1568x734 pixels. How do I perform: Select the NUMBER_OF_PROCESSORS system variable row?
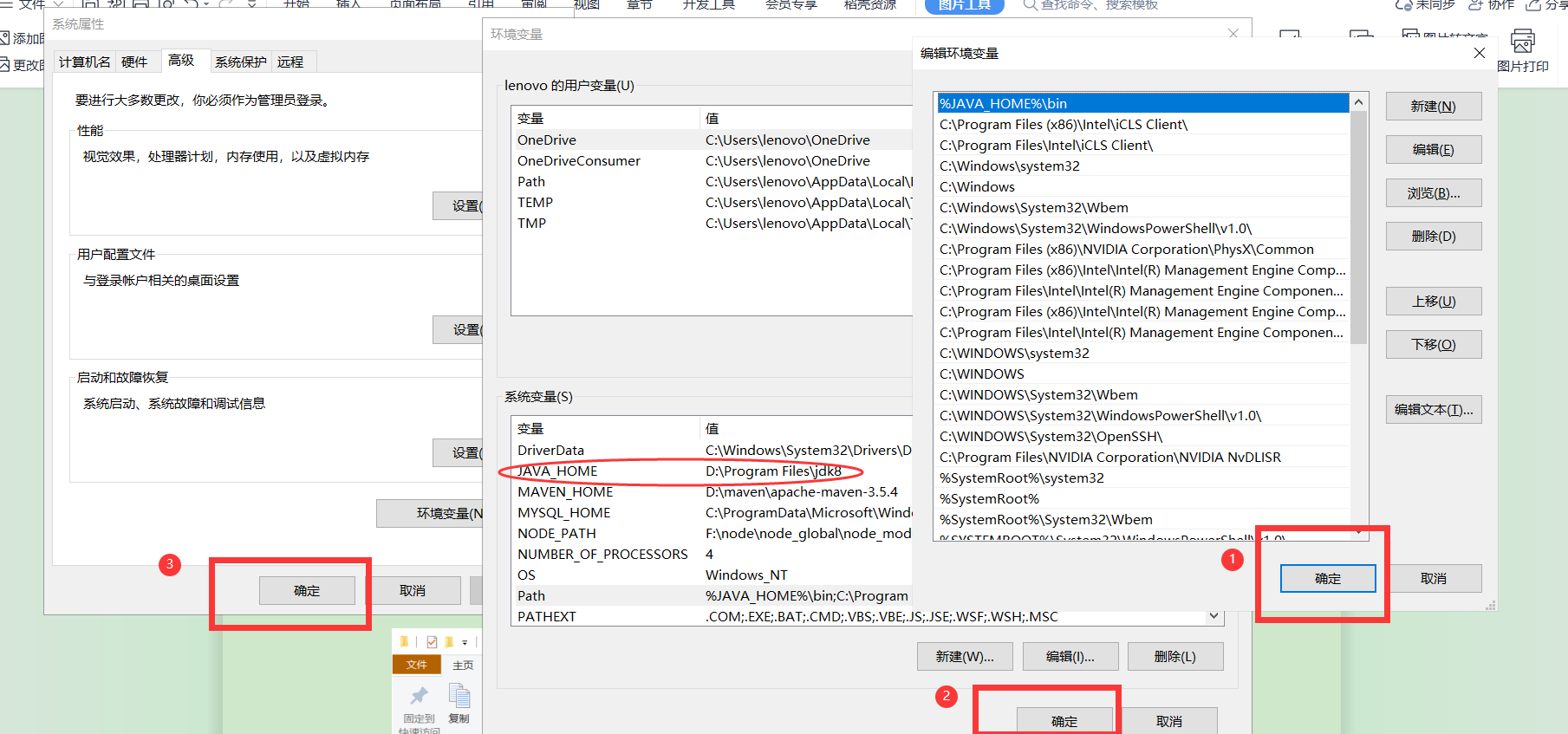click(712, 554)
